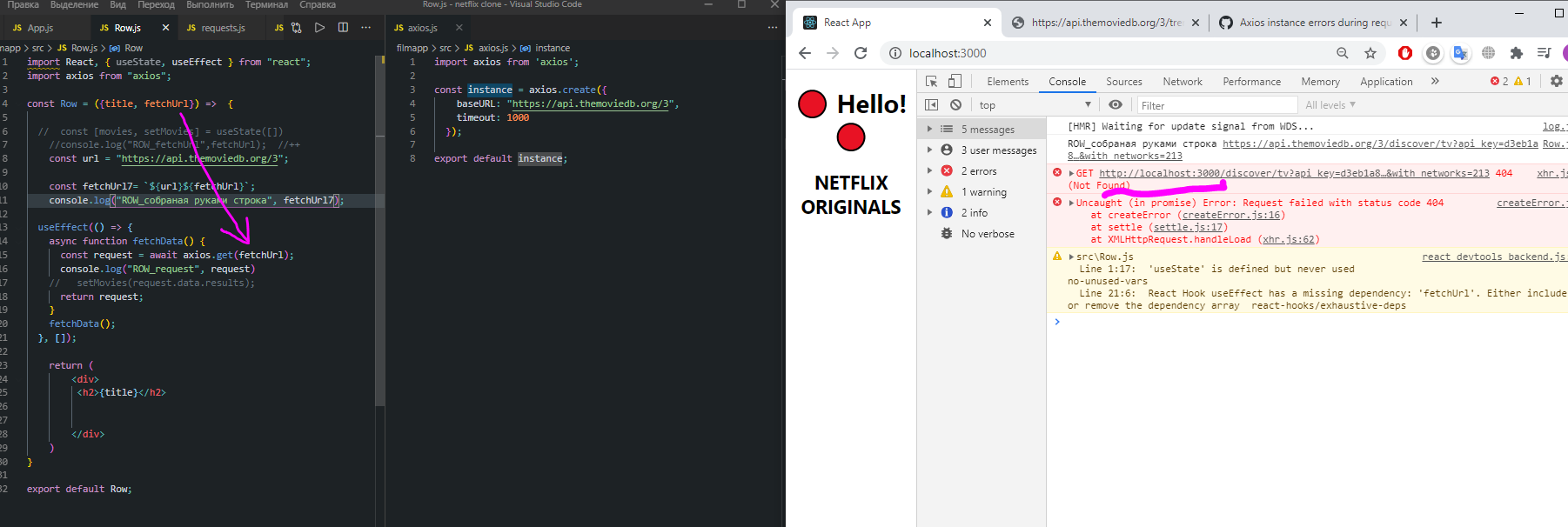Open DevTools settings gear

1556,81
